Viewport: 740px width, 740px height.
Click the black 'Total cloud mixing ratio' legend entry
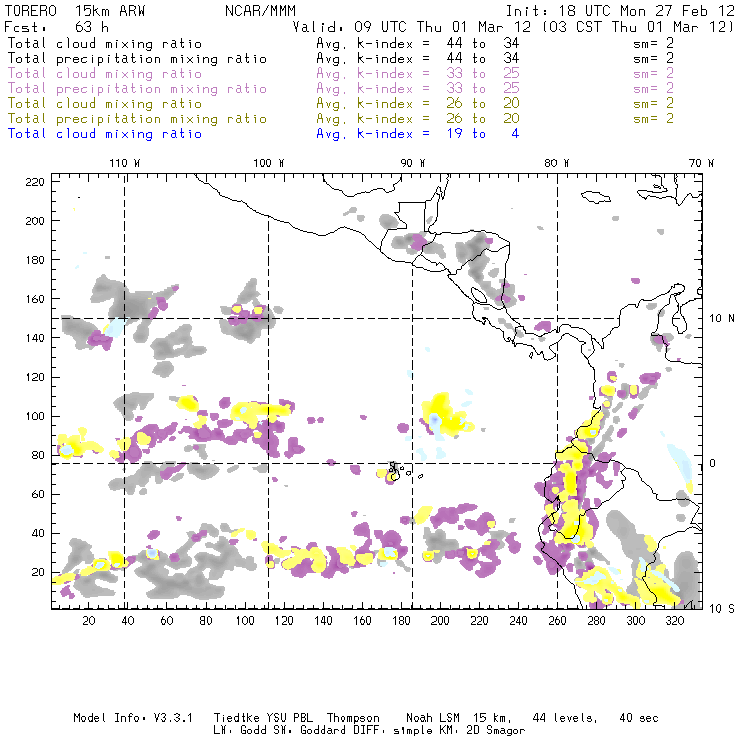click(105, 43)
